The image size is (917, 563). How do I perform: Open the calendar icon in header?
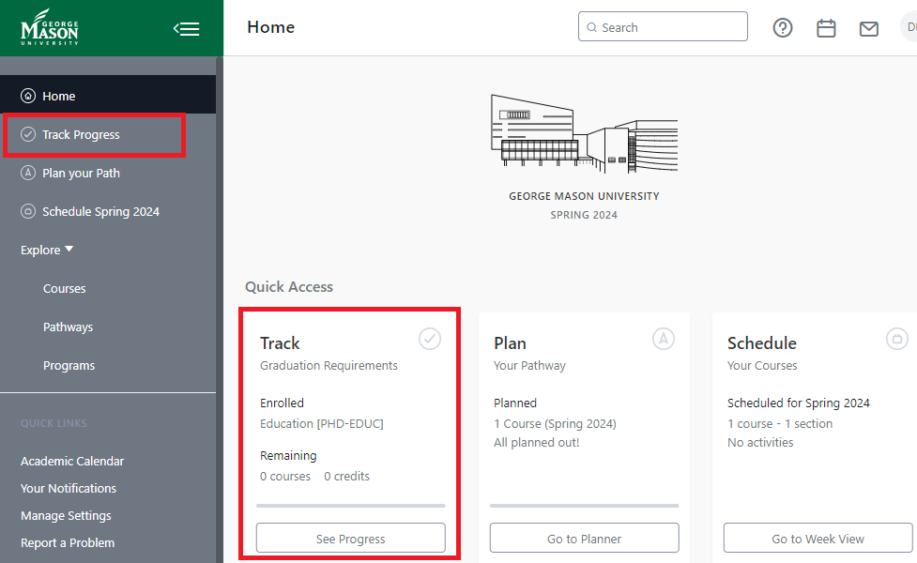coord(826,28)
